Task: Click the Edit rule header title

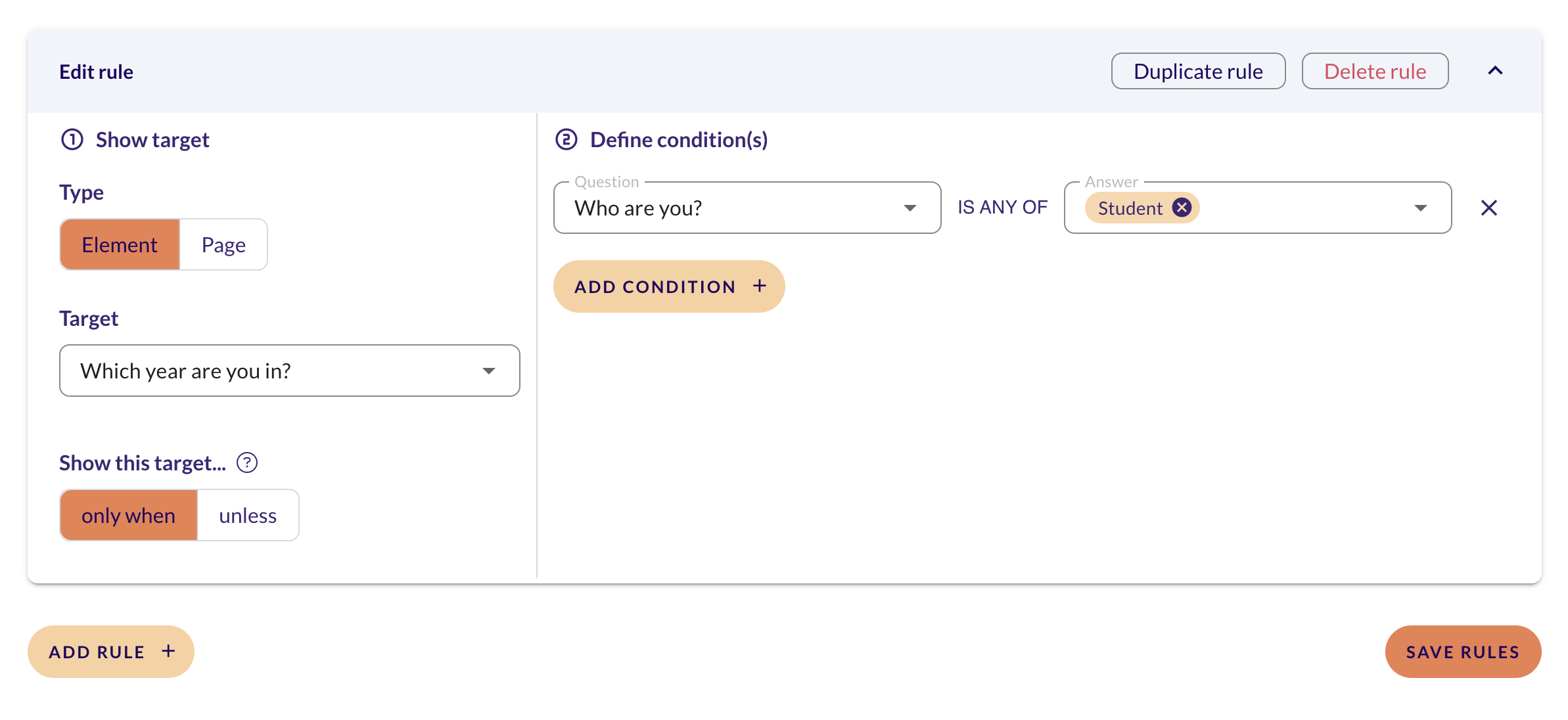Action: (96, 72)
